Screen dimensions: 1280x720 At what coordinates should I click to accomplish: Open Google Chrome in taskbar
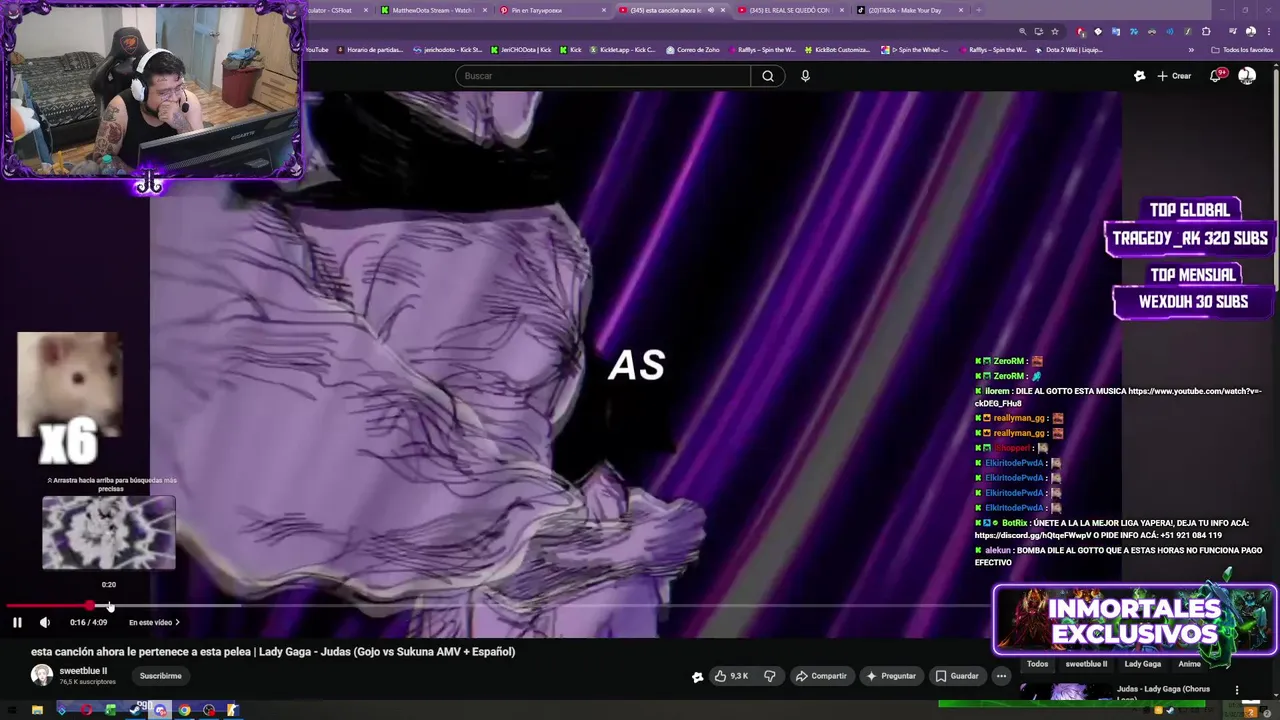pyautogui.click(x=184, y=710)
